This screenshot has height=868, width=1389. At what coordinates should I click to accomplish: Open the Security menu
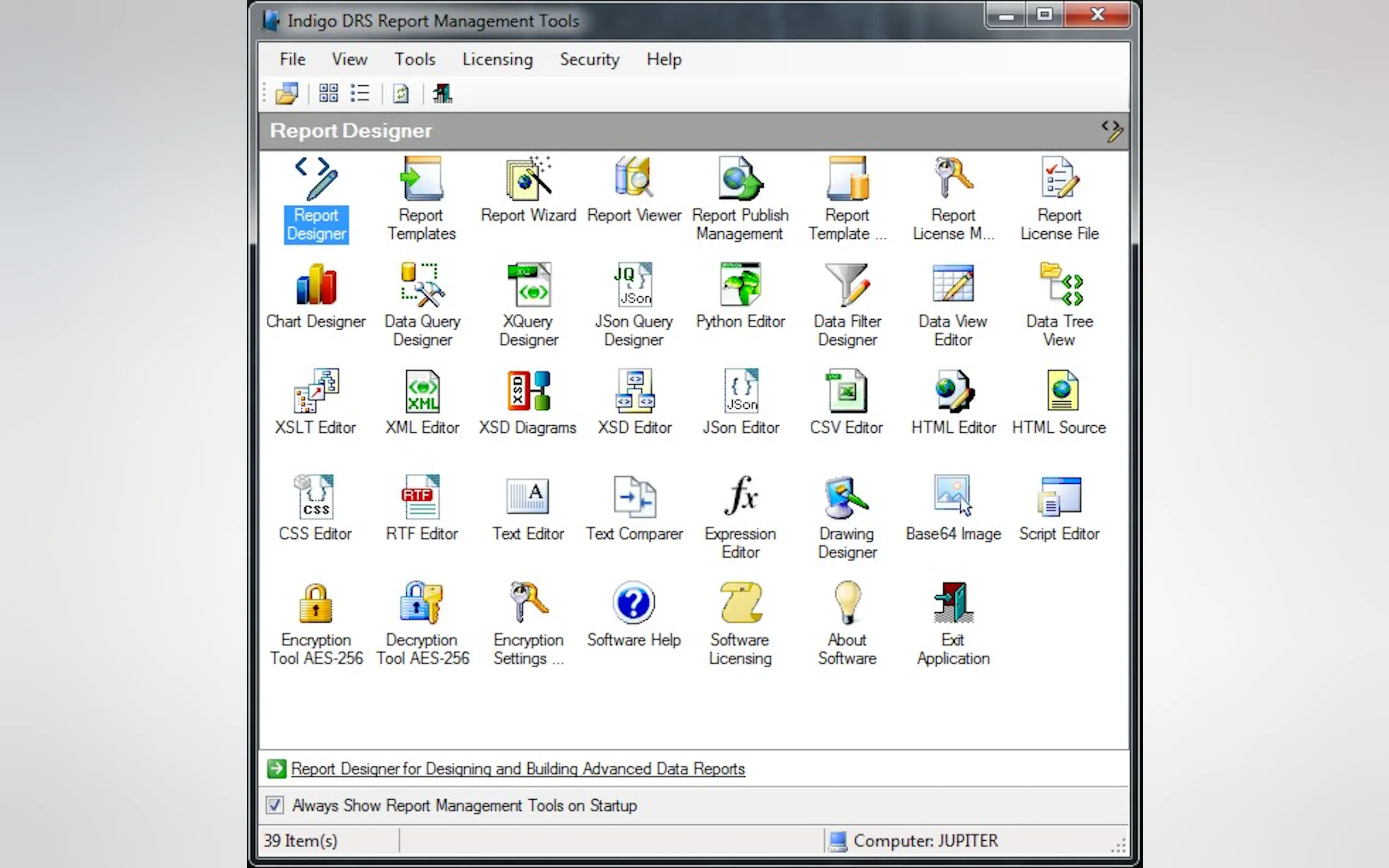(x=589, y=59)
